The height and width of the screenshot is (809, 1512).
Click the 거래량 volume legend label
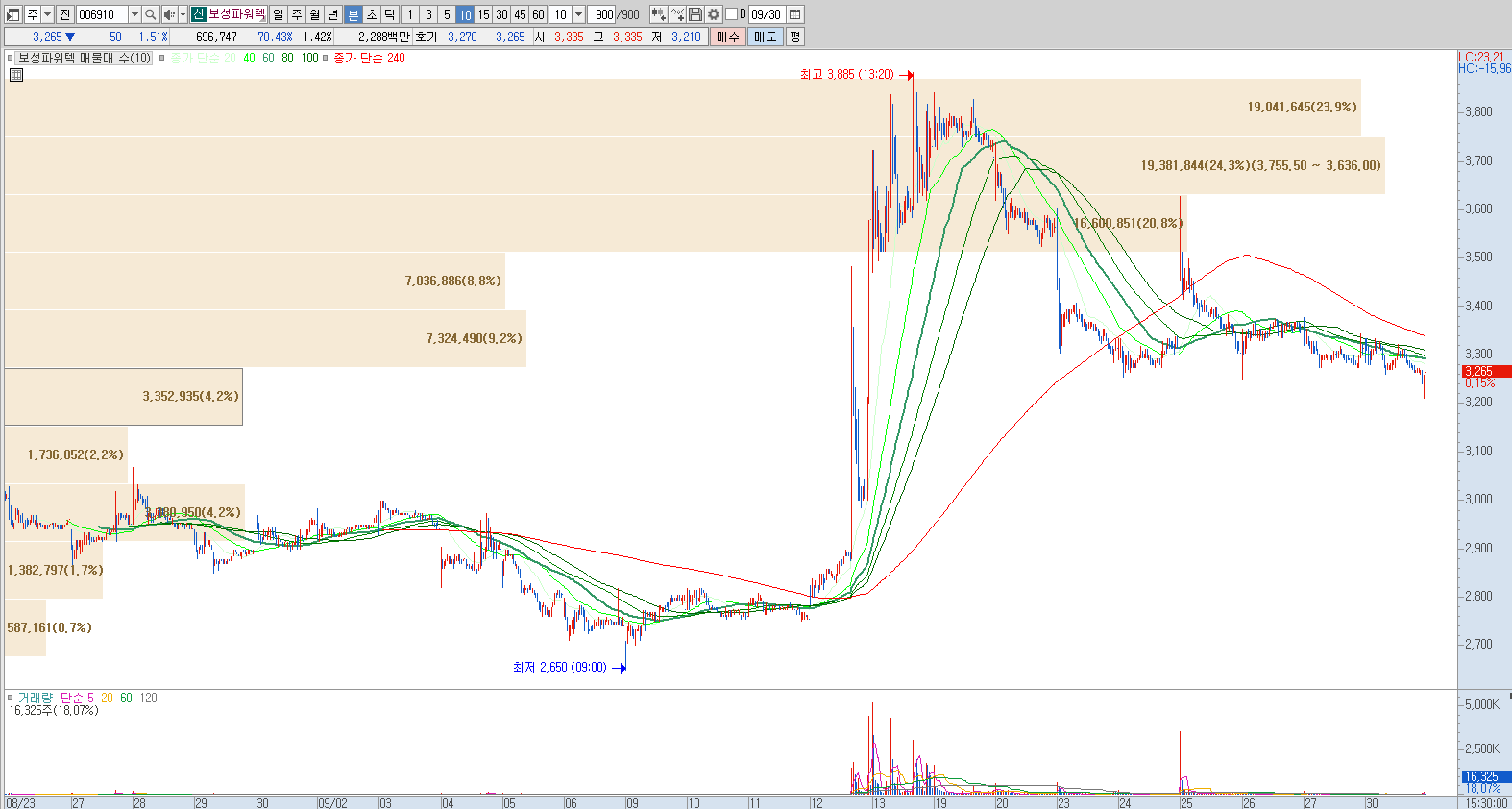click(x=36, y=698)
